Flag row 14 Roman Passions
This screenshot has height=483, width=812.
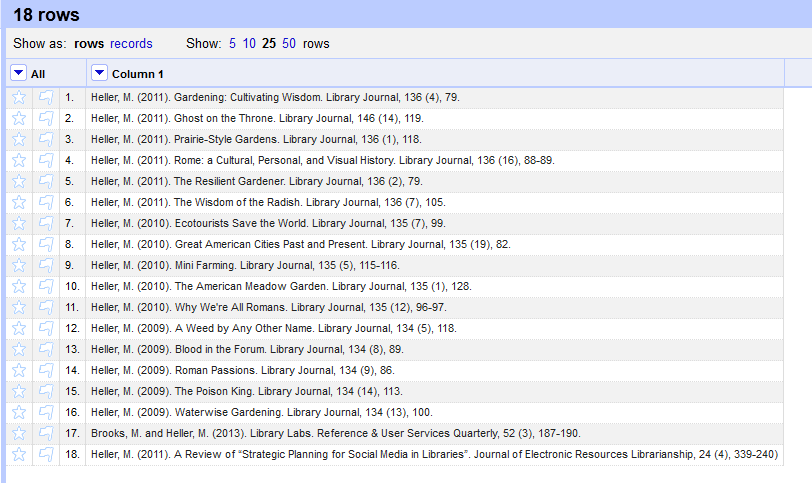click(46, 371)
